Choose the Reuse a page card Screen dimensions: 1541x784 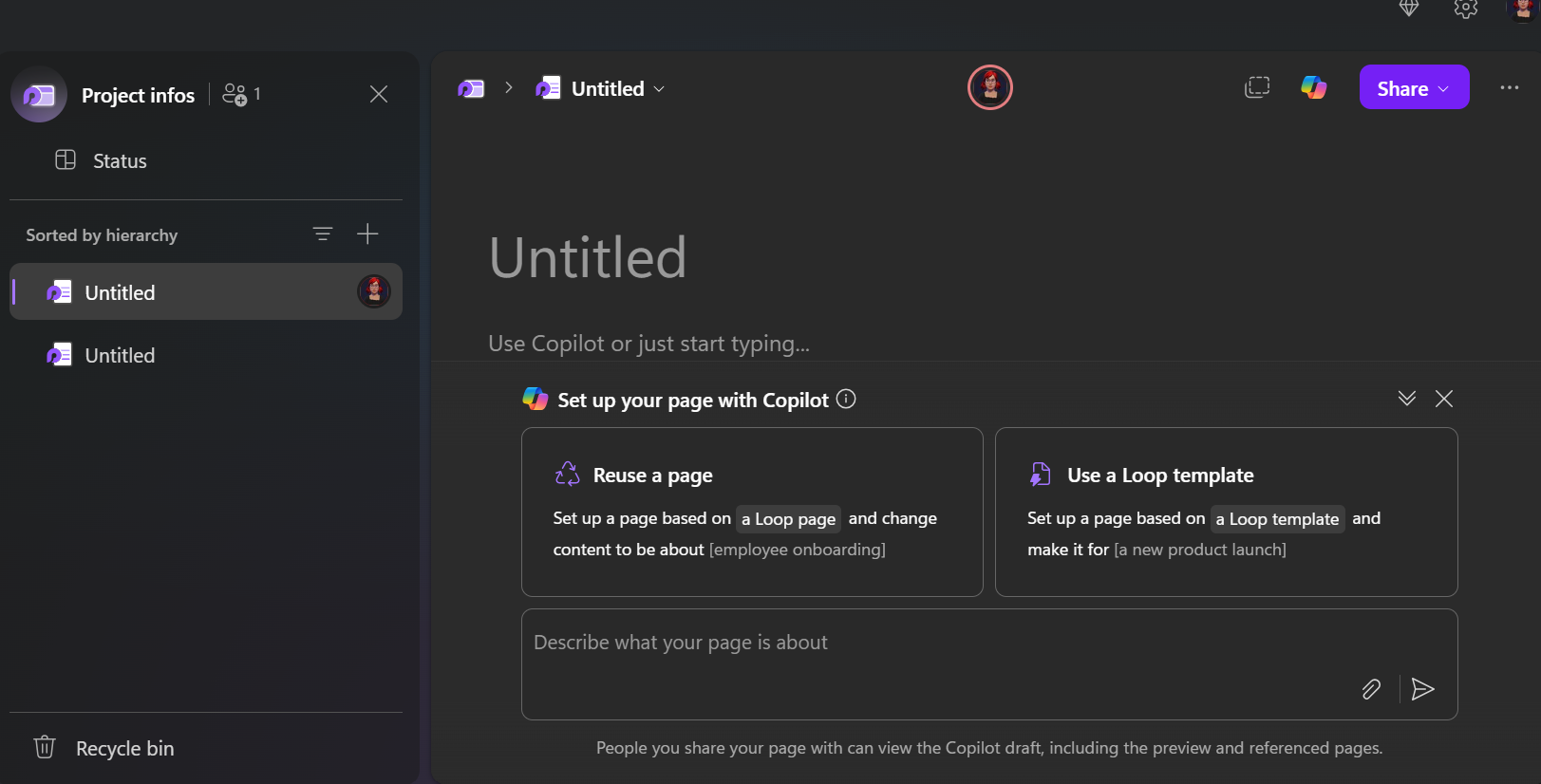752,512
